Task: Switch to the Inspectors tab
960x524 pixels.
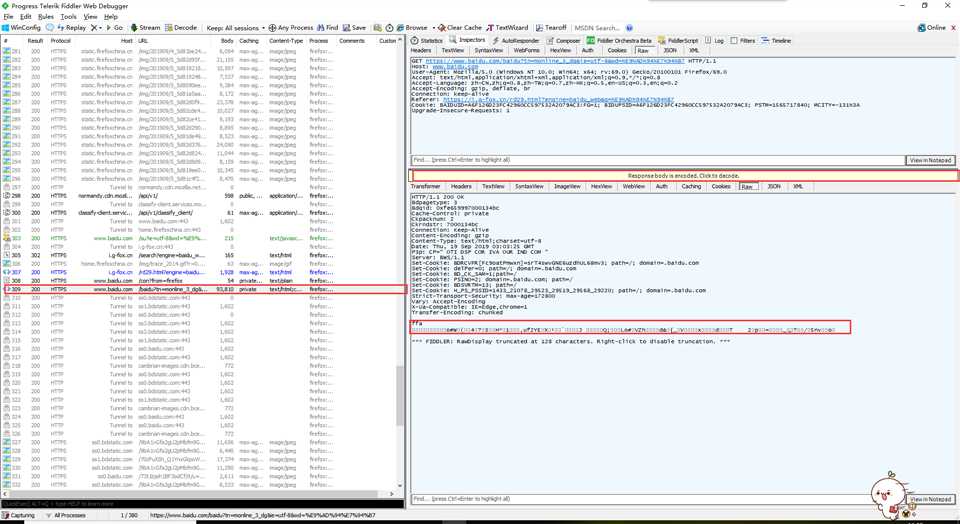Action: 468,40
